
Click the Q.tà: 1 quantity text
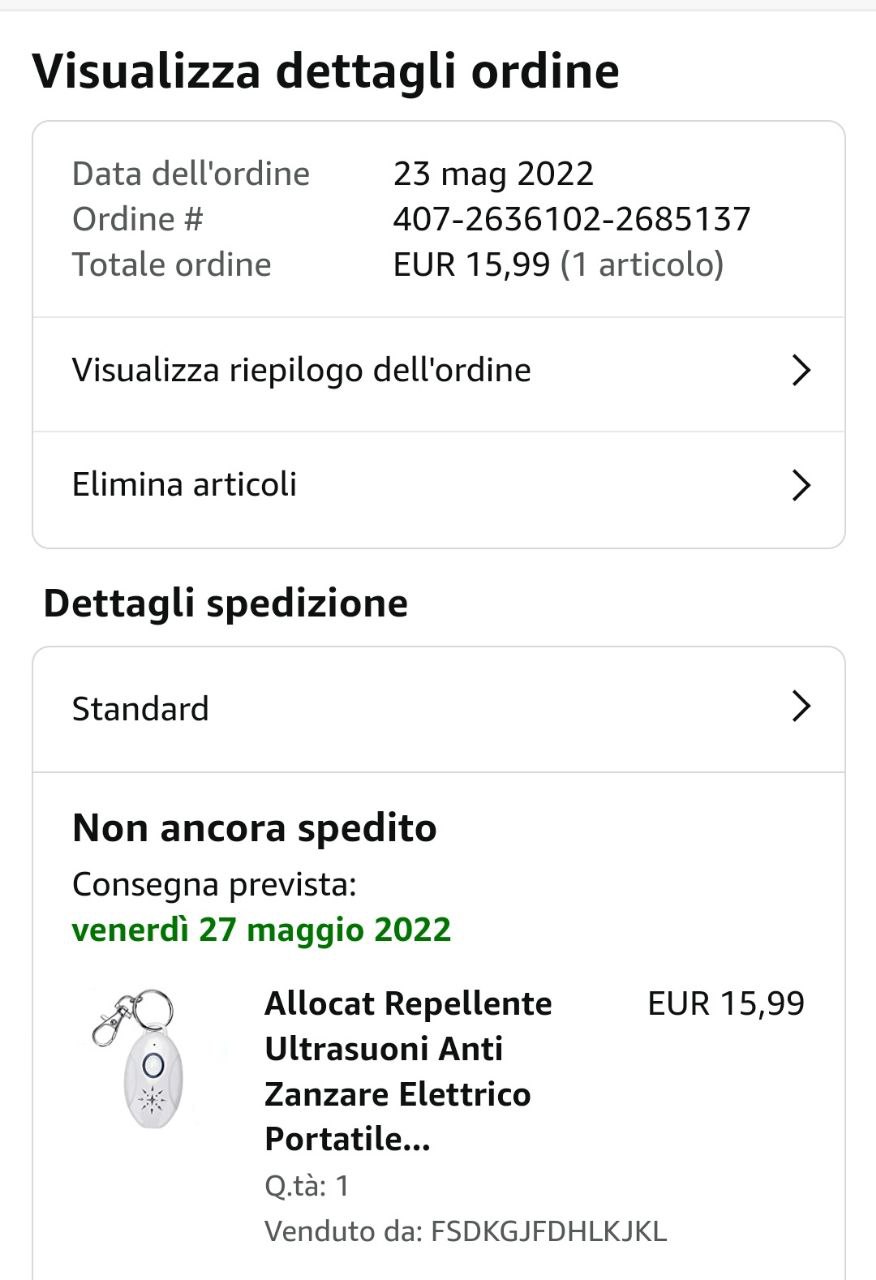click(307, 1186)
